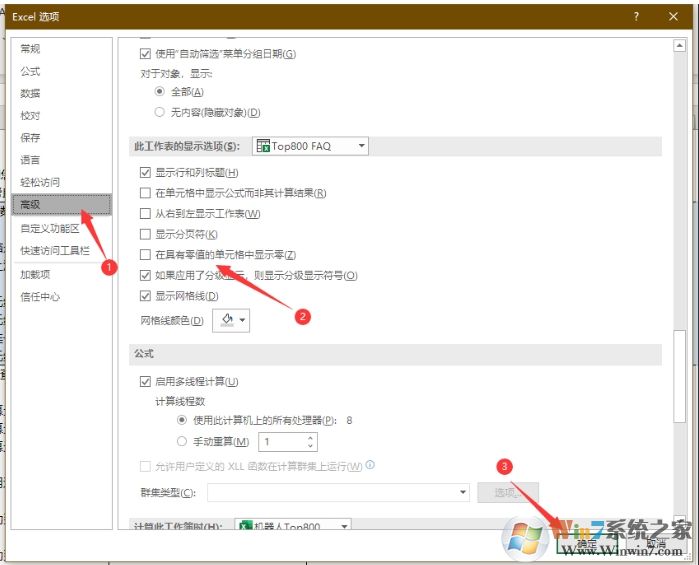Open the 群集类型 dropdown
The image size is (699, 565).
[338, 492]
